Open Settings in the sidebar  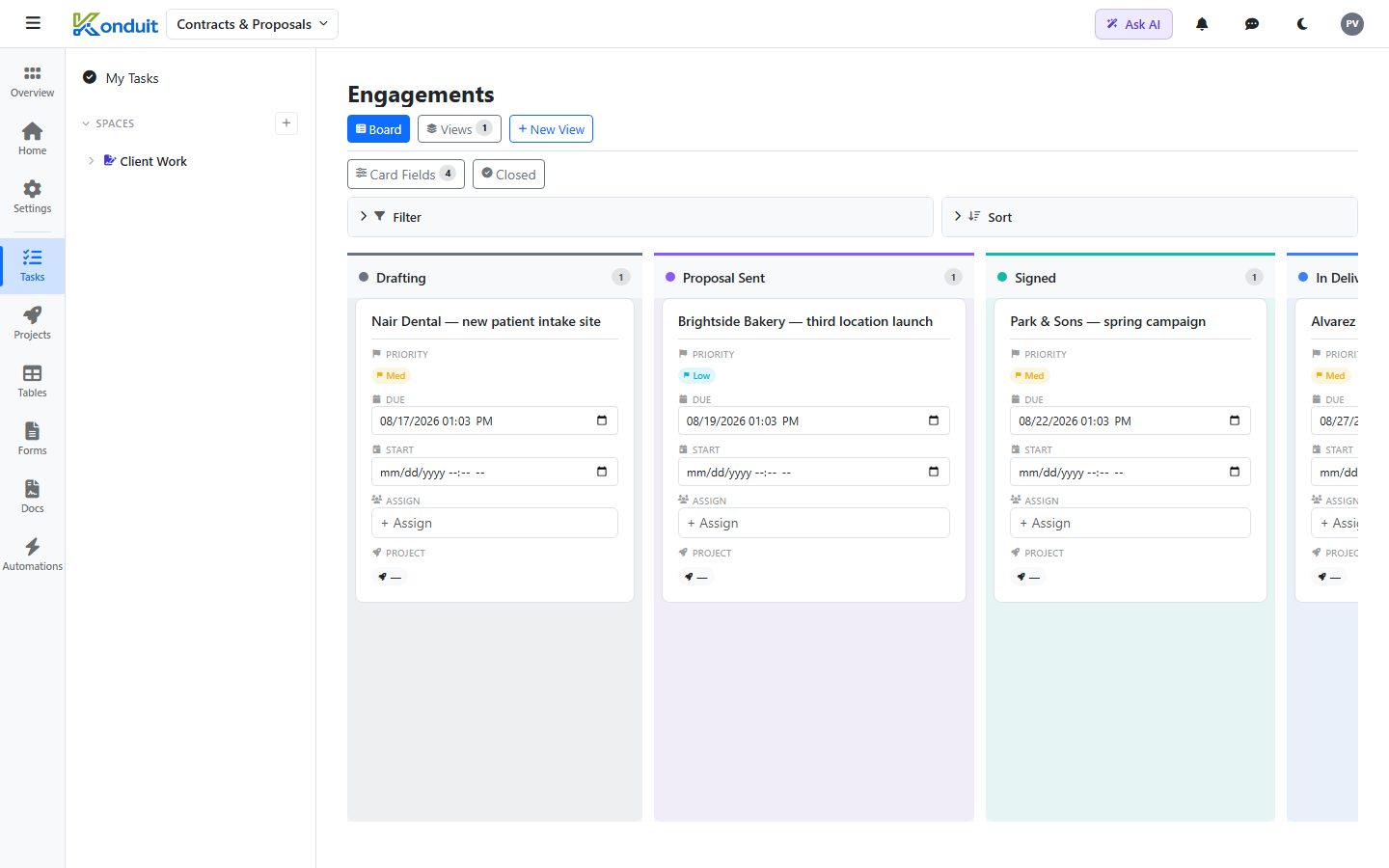(33, 198)
